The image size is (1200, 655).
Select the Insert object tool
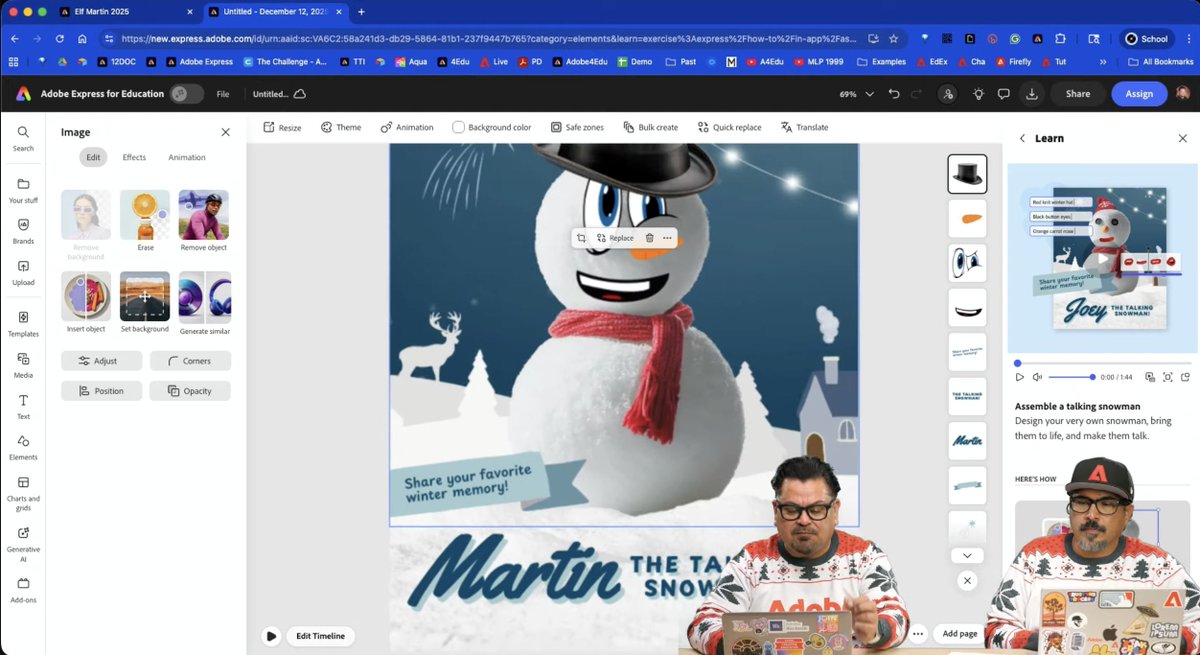click(x=86, y=303)
